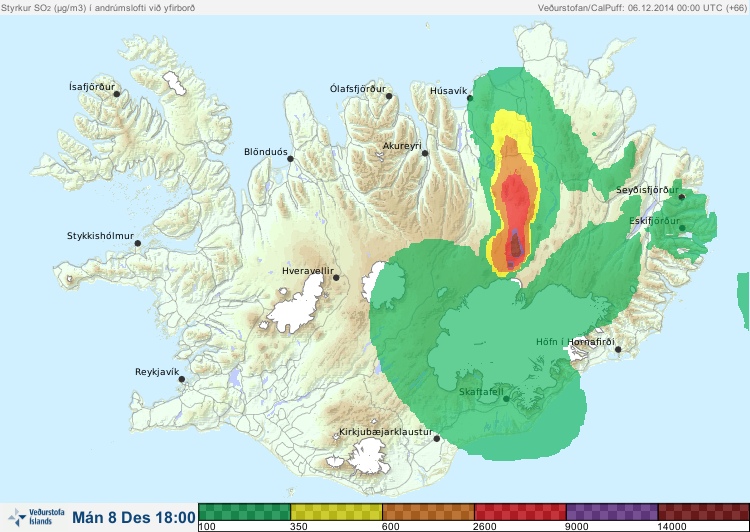Image resolution: width=750 pixels, height=532 pixels.
Task: Click the Eskifjörður town label
Action: [x=654, y=221]
